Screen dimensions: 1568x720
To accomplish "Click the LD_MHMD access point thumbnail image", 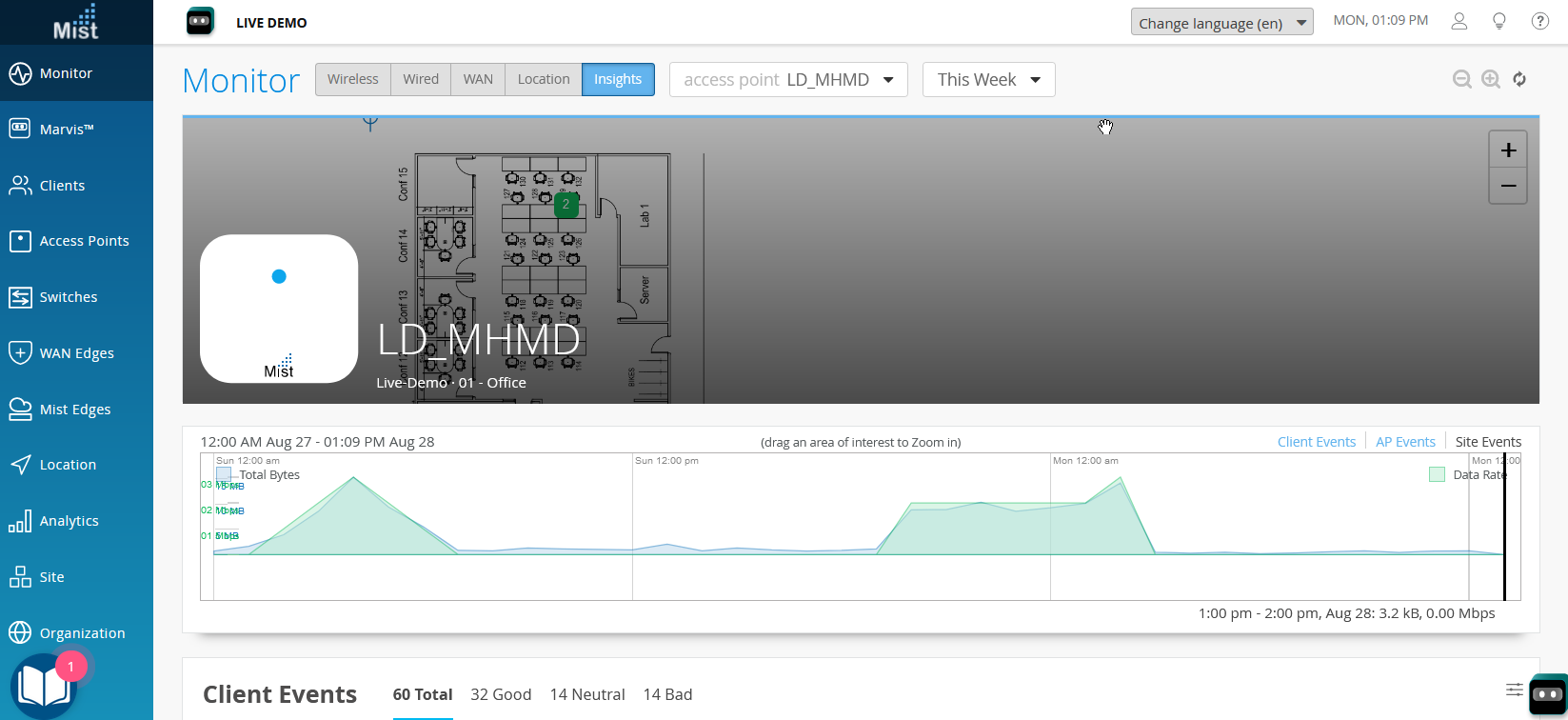I will (279, 310).
